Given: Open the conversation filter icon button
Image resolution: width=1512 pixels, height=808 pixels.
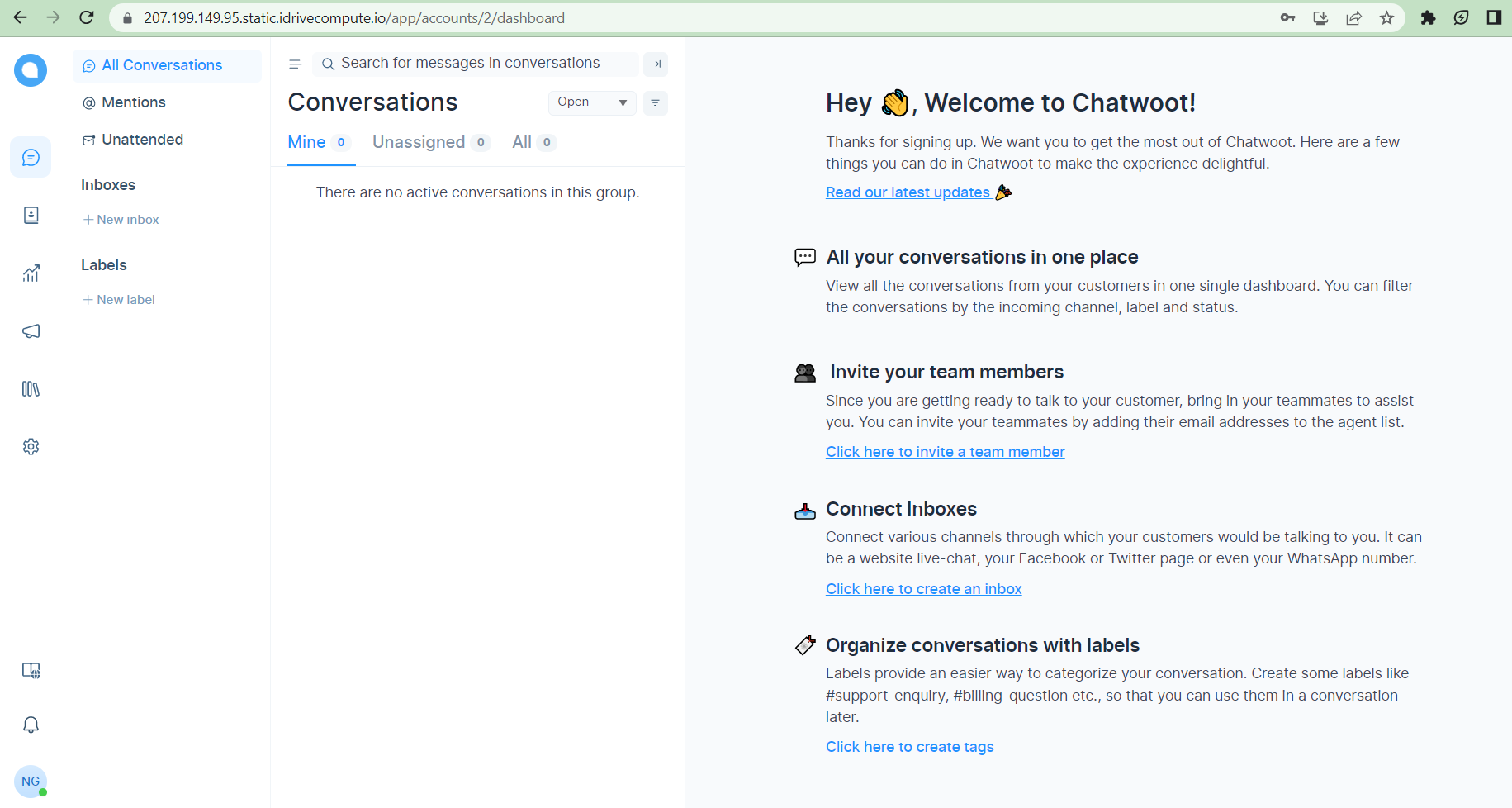Looking at the screenshot, I should click(656, 102).
